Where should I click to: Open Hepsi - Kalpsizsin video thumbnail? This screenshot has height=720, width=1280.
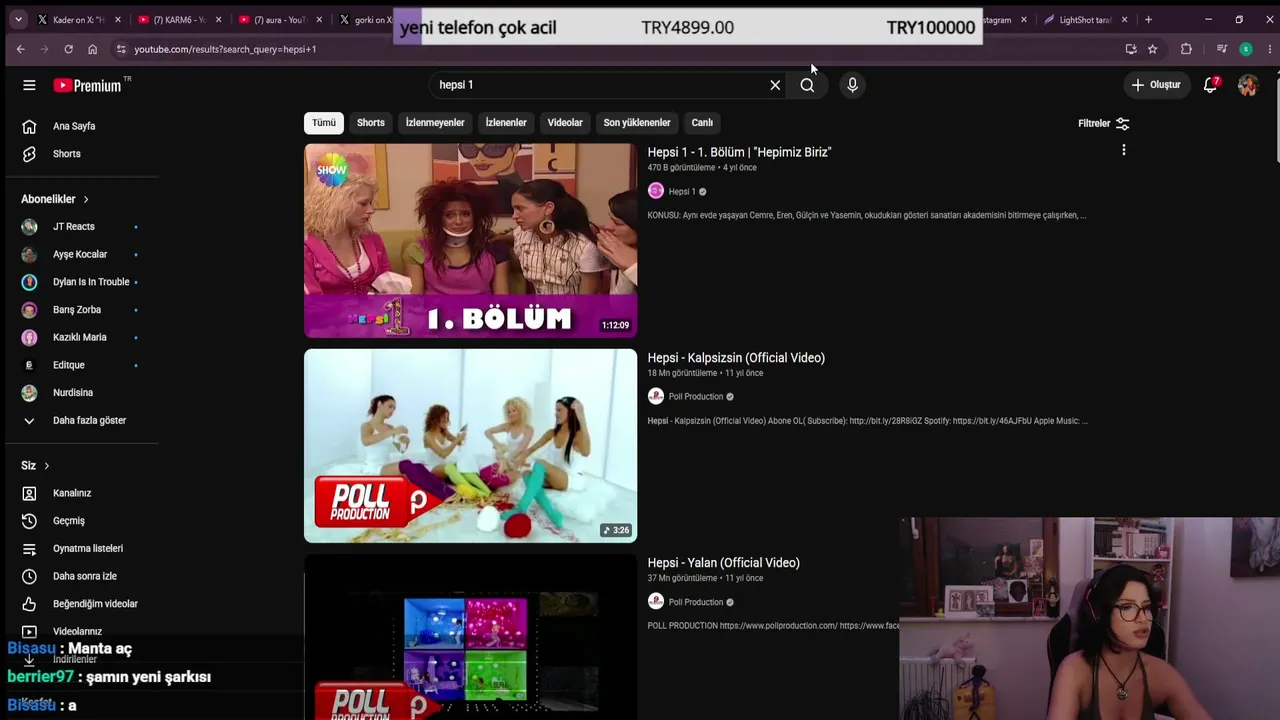pos(470,446)
